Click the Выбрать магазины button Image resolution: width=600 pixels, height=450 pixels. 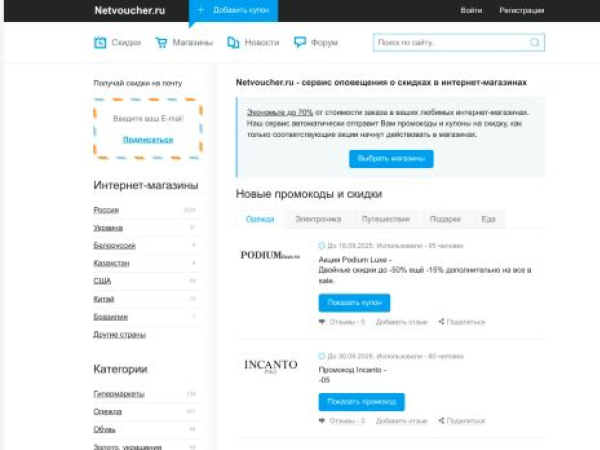point(391,159)
